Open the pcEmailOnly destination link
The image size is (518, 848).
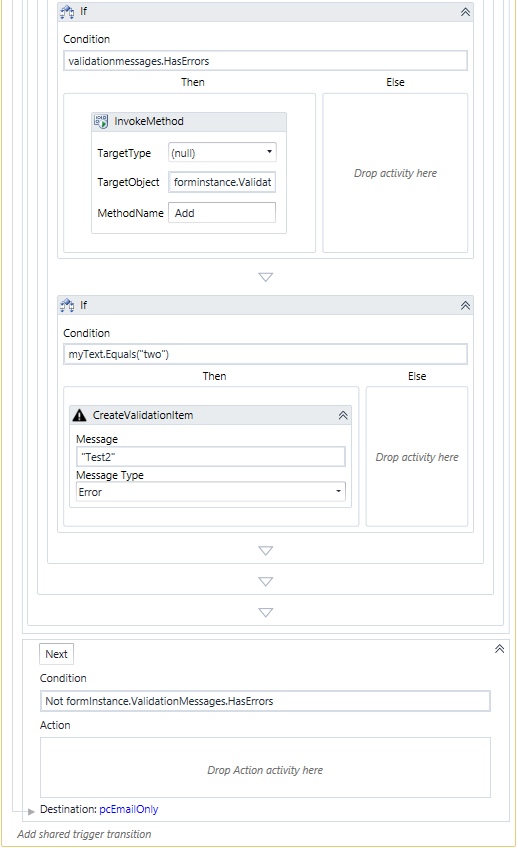click(129, 809)
